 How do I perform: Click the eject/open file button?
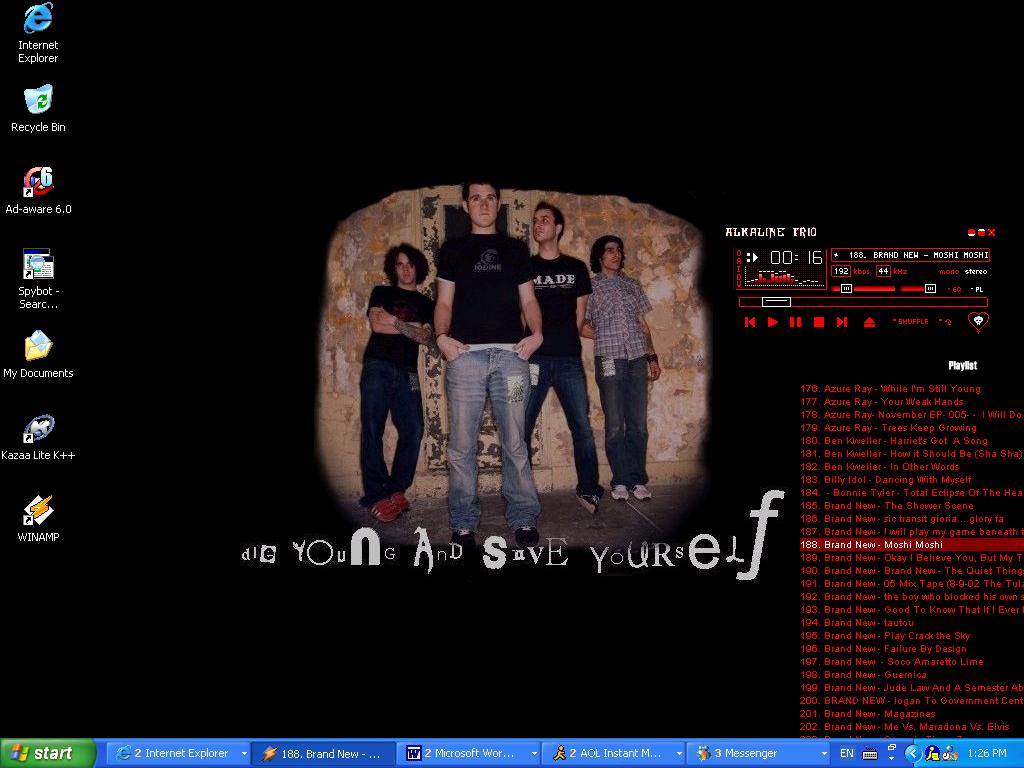[869, 322]
